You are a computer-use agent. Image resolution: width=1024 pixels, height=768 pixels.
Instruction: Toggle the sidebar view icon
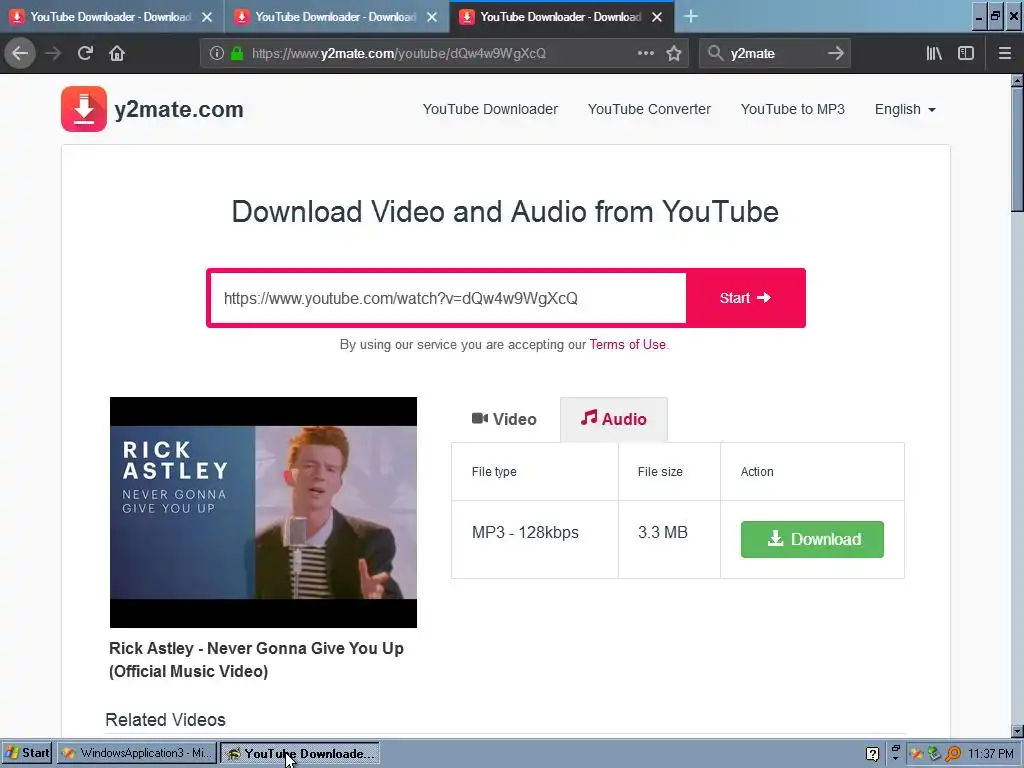pos(966,54)
